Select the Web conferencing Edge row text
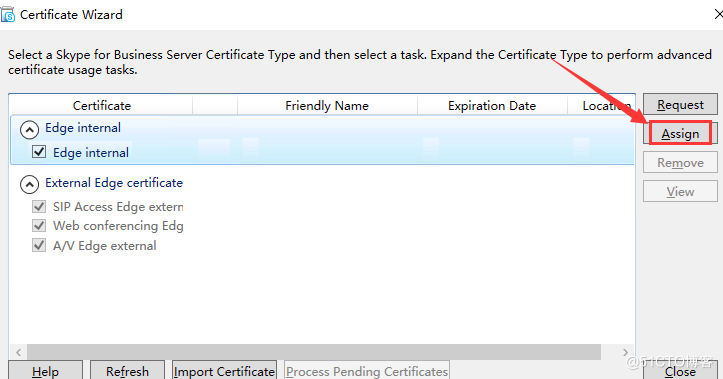 pos(118,226)
